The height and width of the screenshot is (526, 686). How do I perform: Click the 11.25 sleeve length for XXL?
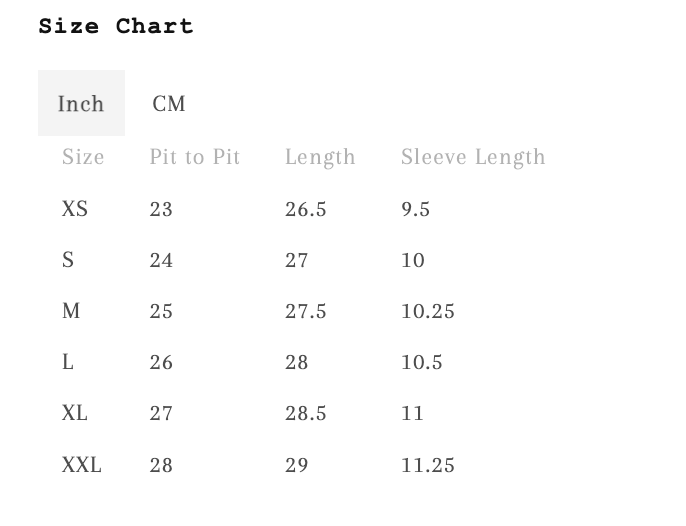tap(428, 465)
